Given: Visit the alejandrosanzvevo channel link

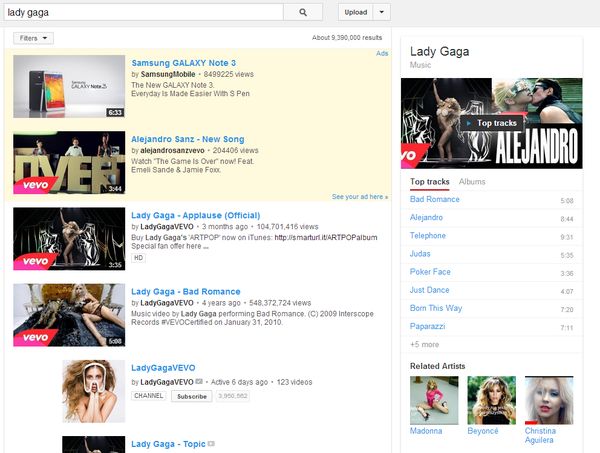Looking at the screenshot, I should tap(172, 150).
